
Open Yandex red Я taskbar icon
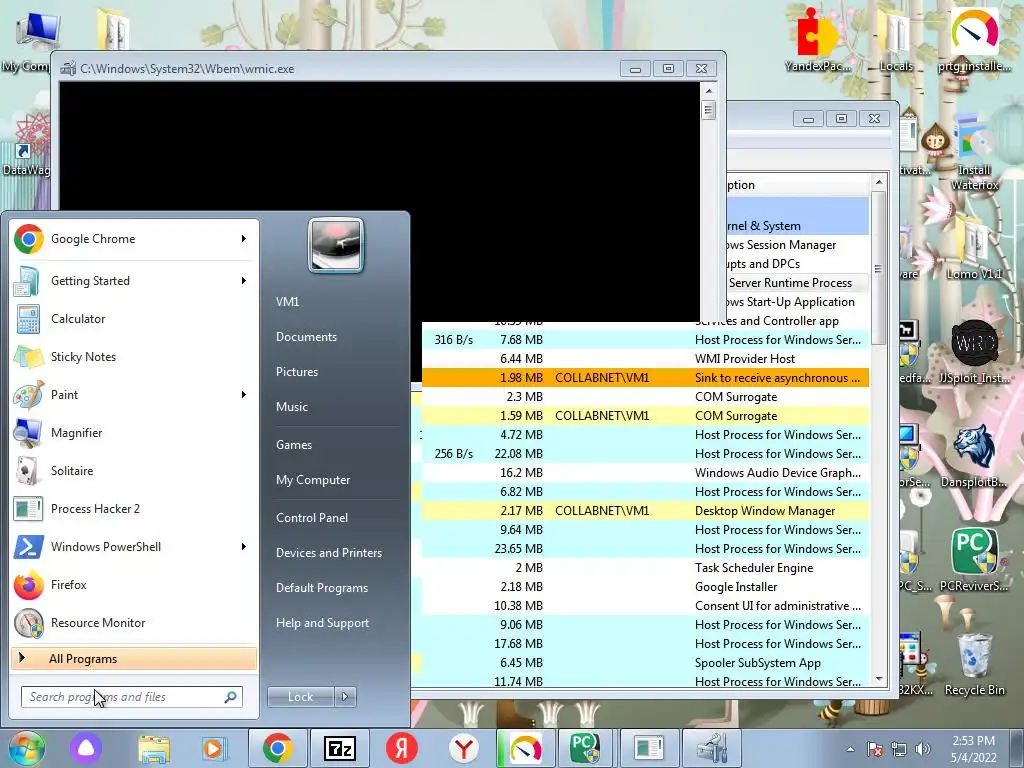402,748
